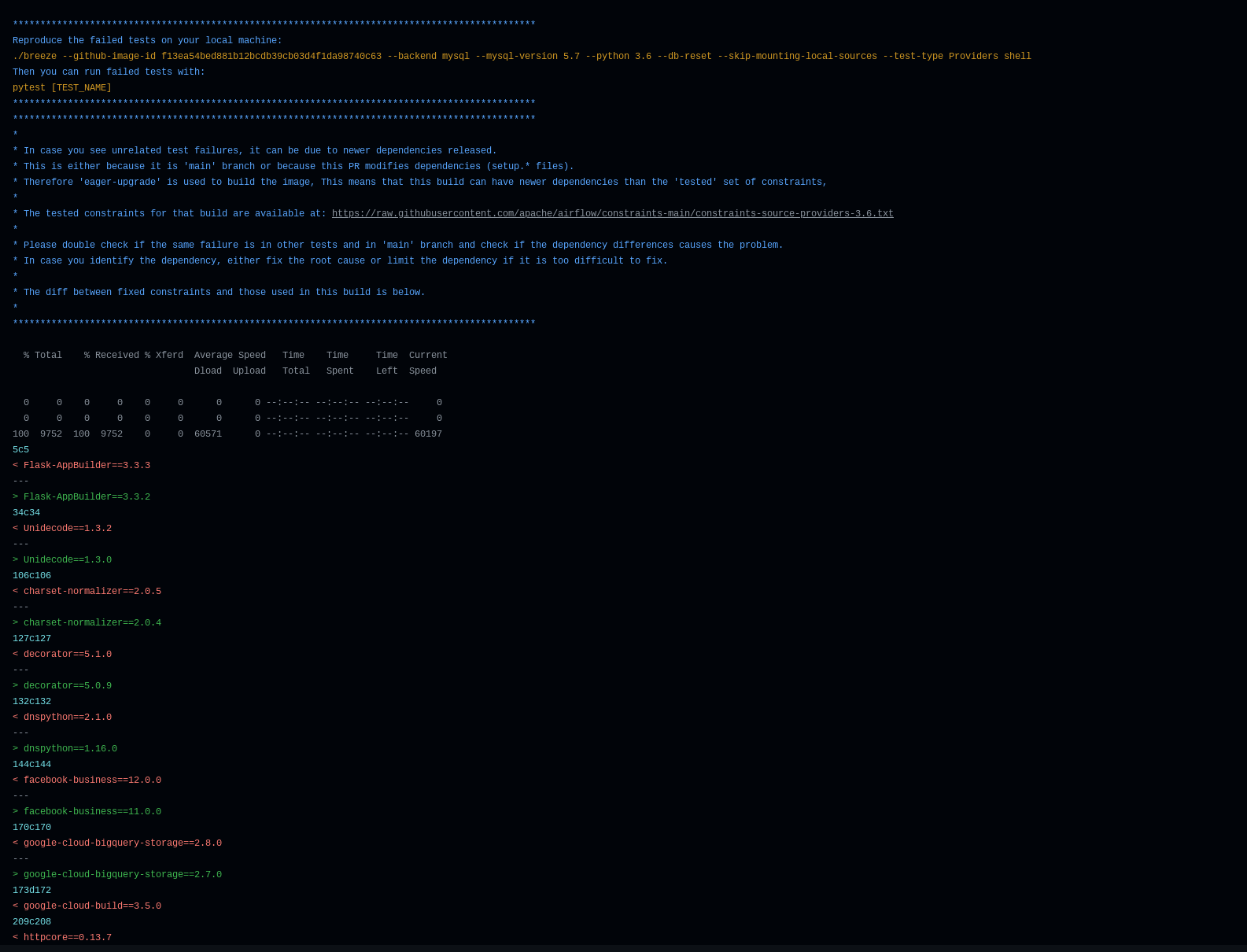Click '< google-cloud-bigquery-storage==2.8.0'

[x=117, y=843]
